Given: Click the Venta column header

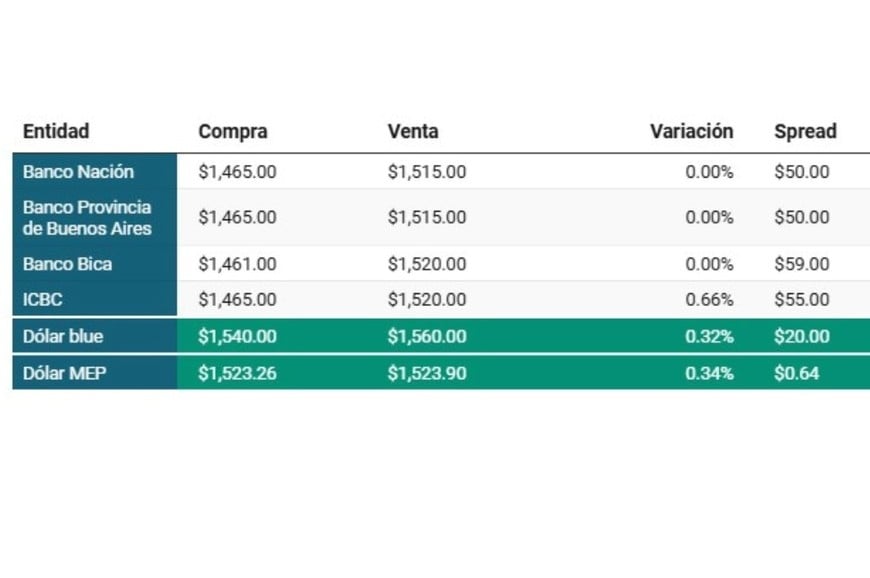Looking at the screenshot, I should click(413, 131).
